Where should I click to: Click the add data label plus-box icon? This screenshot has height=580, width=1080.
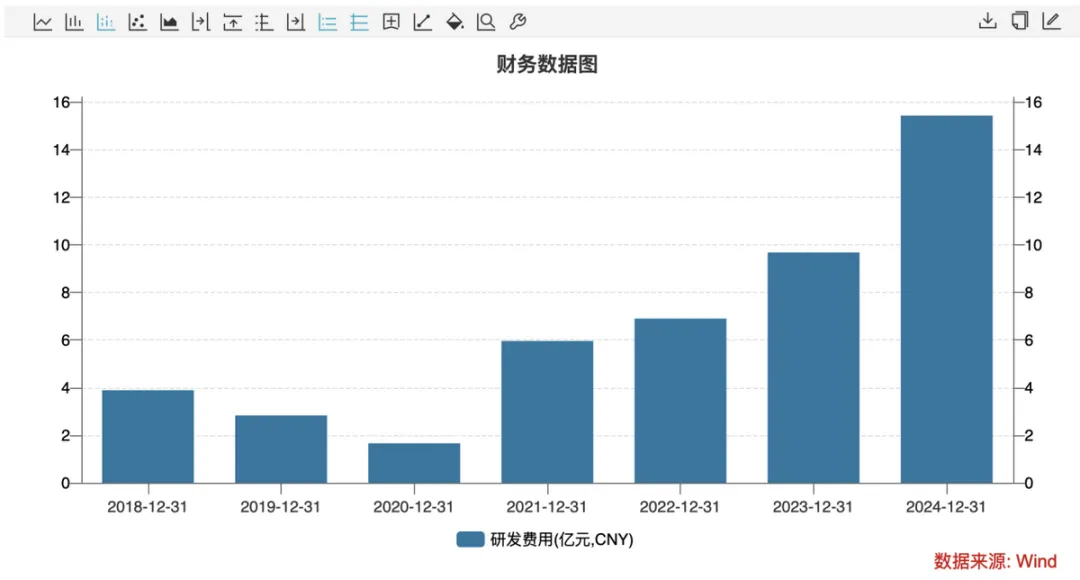point(391,22)
